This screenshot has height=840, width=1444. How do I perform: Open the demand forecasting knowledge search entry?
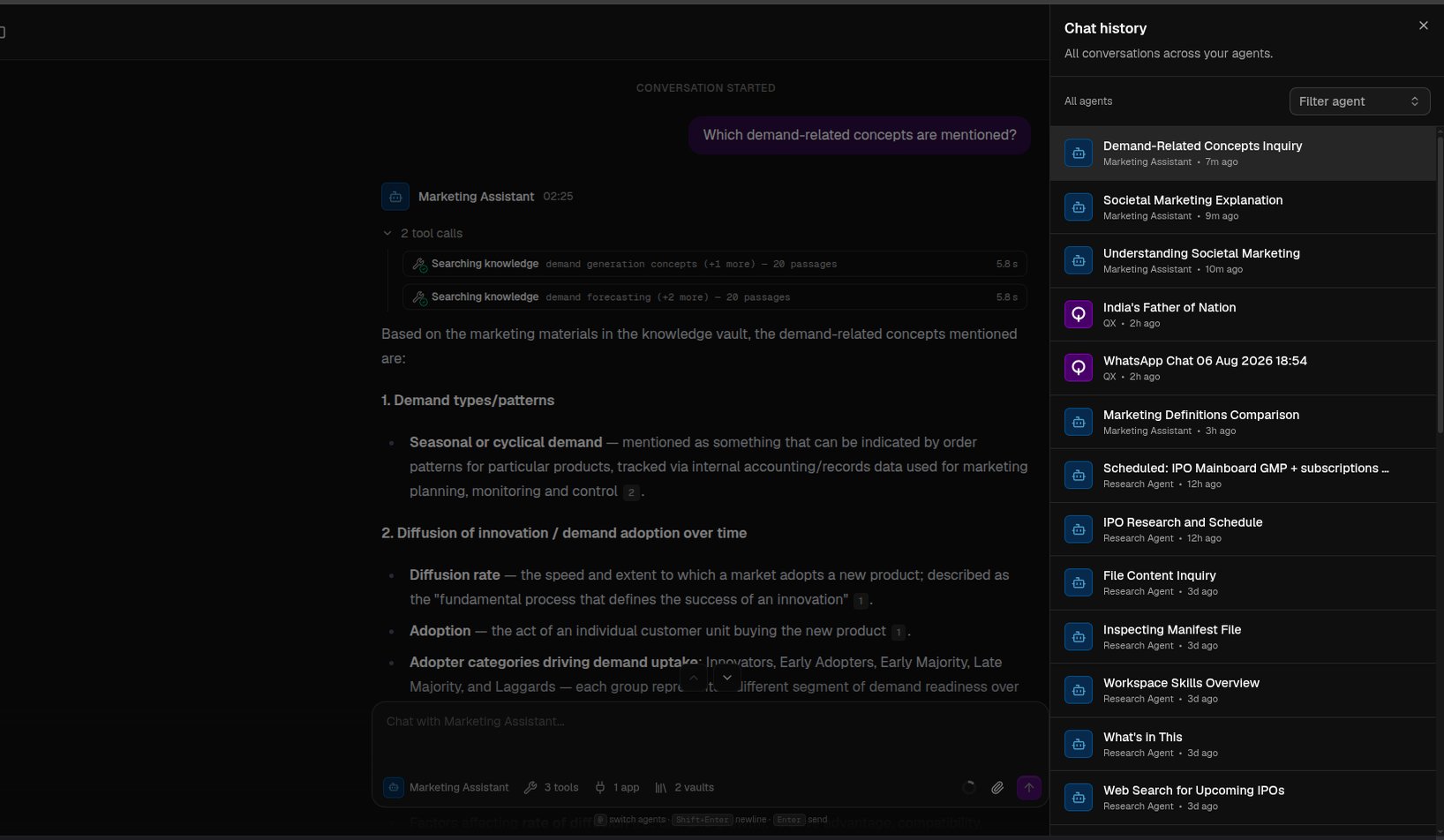coord(714,297)
